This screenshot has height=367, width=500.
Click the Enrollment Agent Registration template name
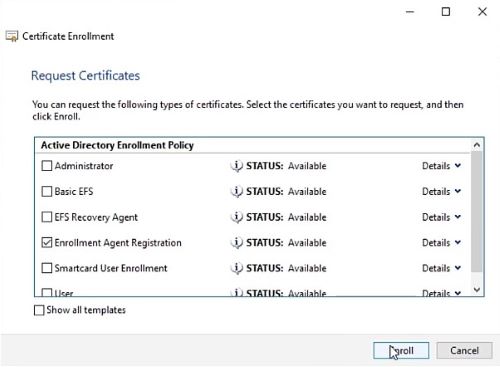[118, 242]
